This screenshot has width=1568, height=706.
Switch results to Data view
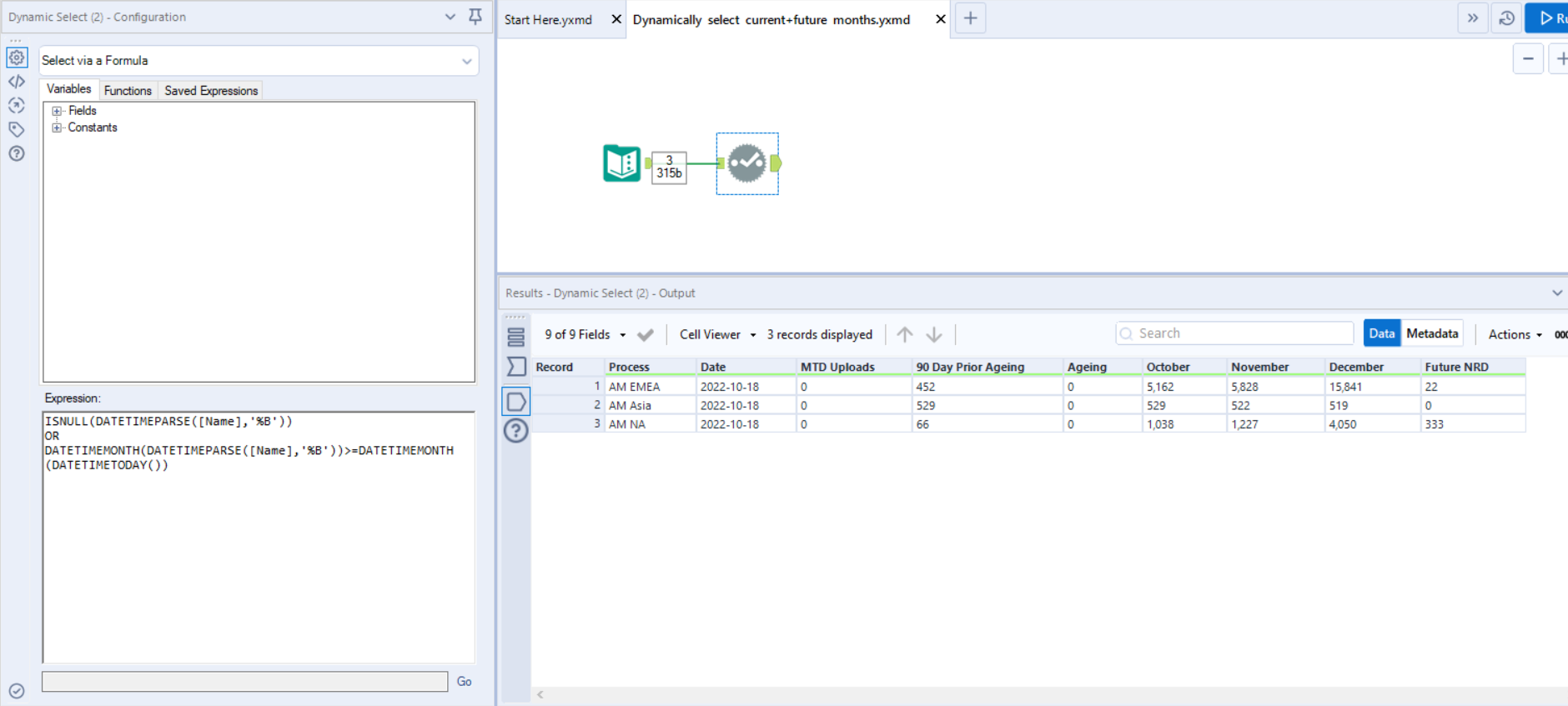(x=1381, y=333)
